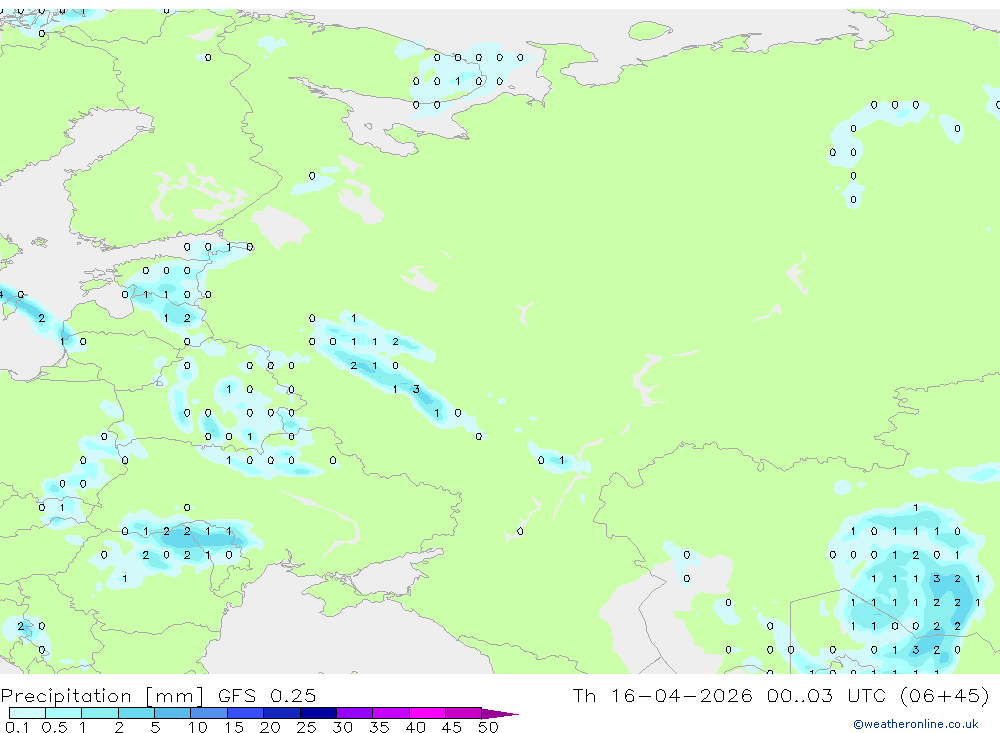Select the 40–45 mm magenta legend swatch
The image size is (1000, 733).
pyautogui.click(x=427, y=713)
